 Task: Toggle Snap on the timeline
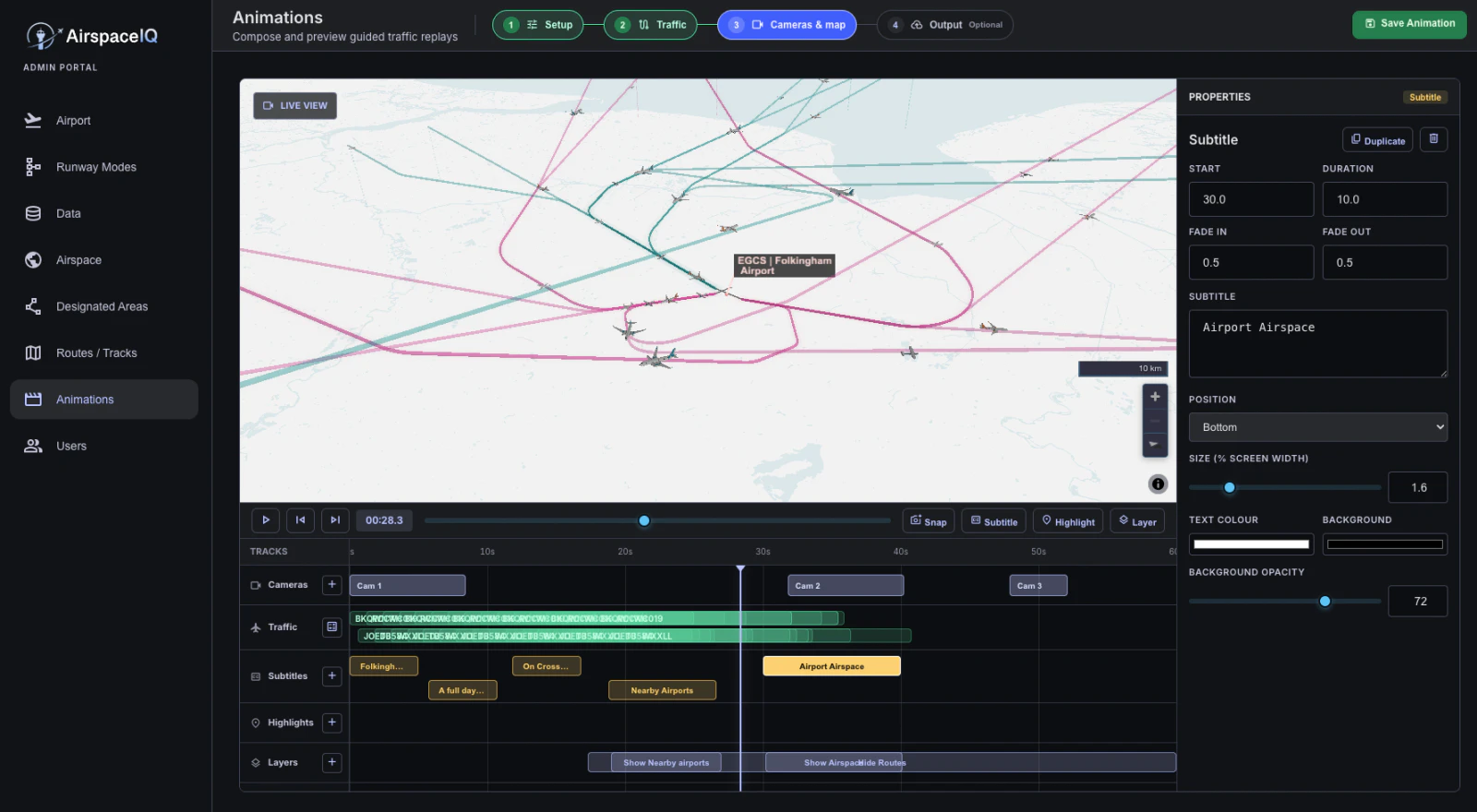coord(929,521)
